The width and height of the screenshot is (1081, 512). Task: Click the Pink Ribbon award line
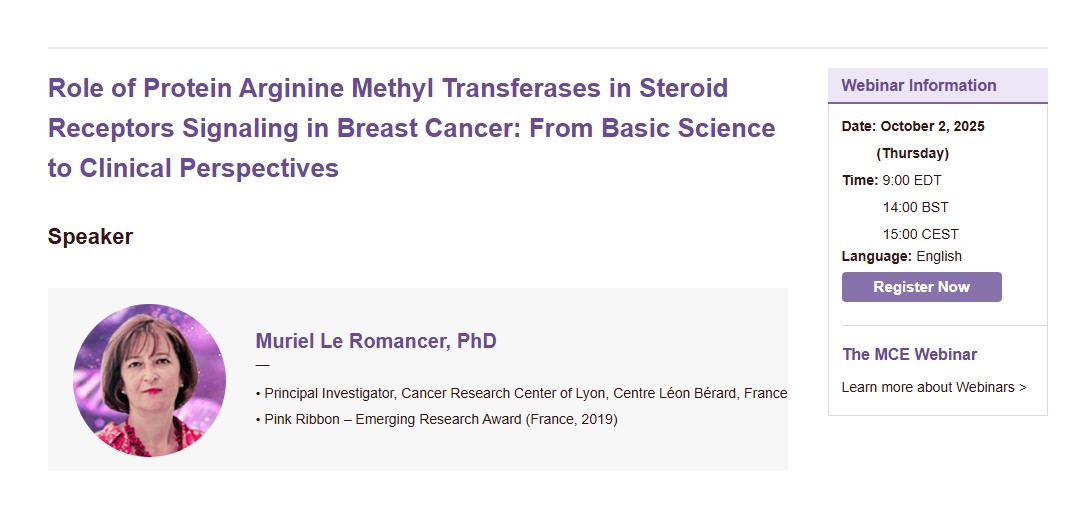pyautogui.click(x=436, y=419)
